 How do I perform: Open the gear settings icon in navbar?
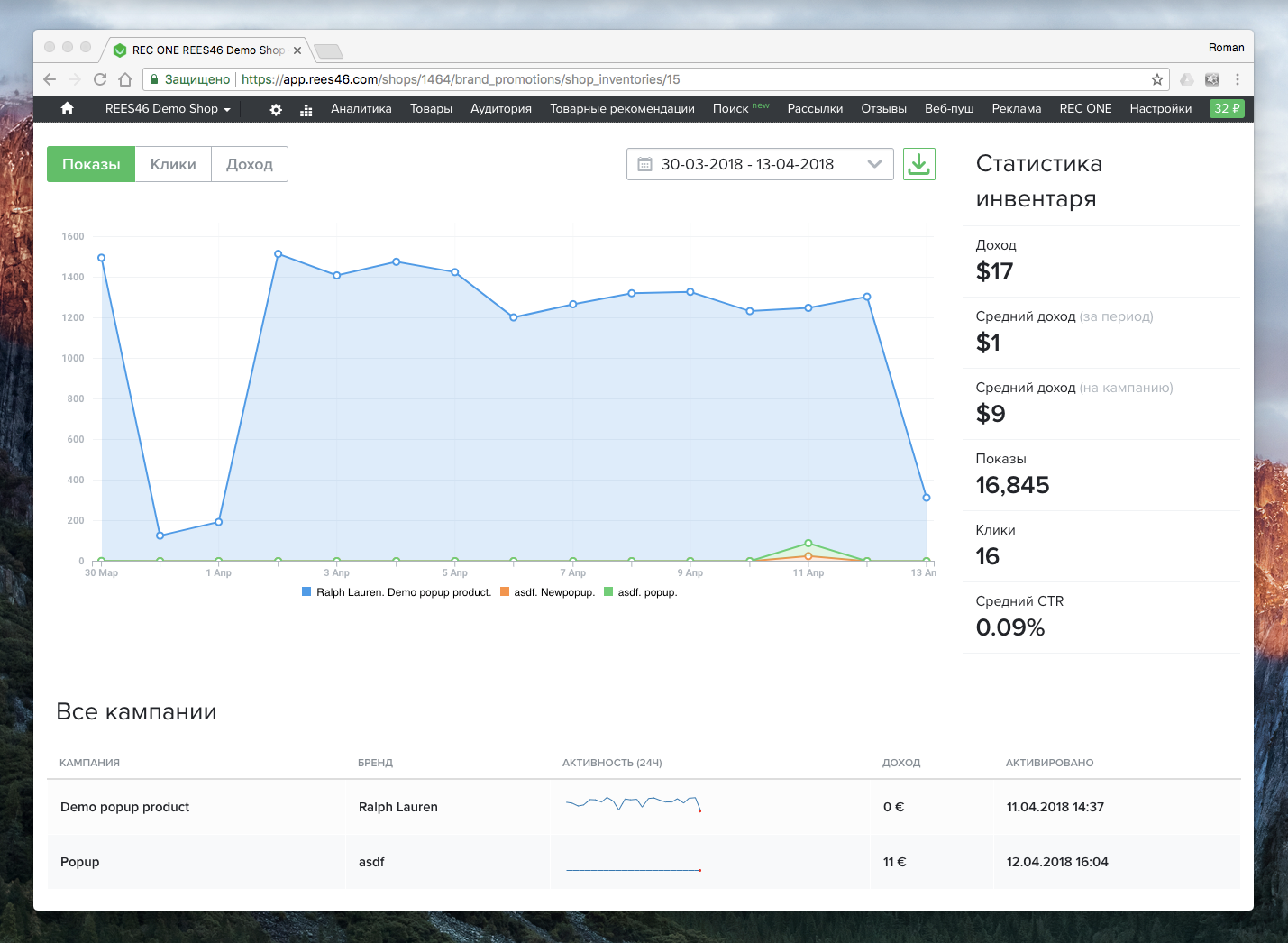pos(276,110)
